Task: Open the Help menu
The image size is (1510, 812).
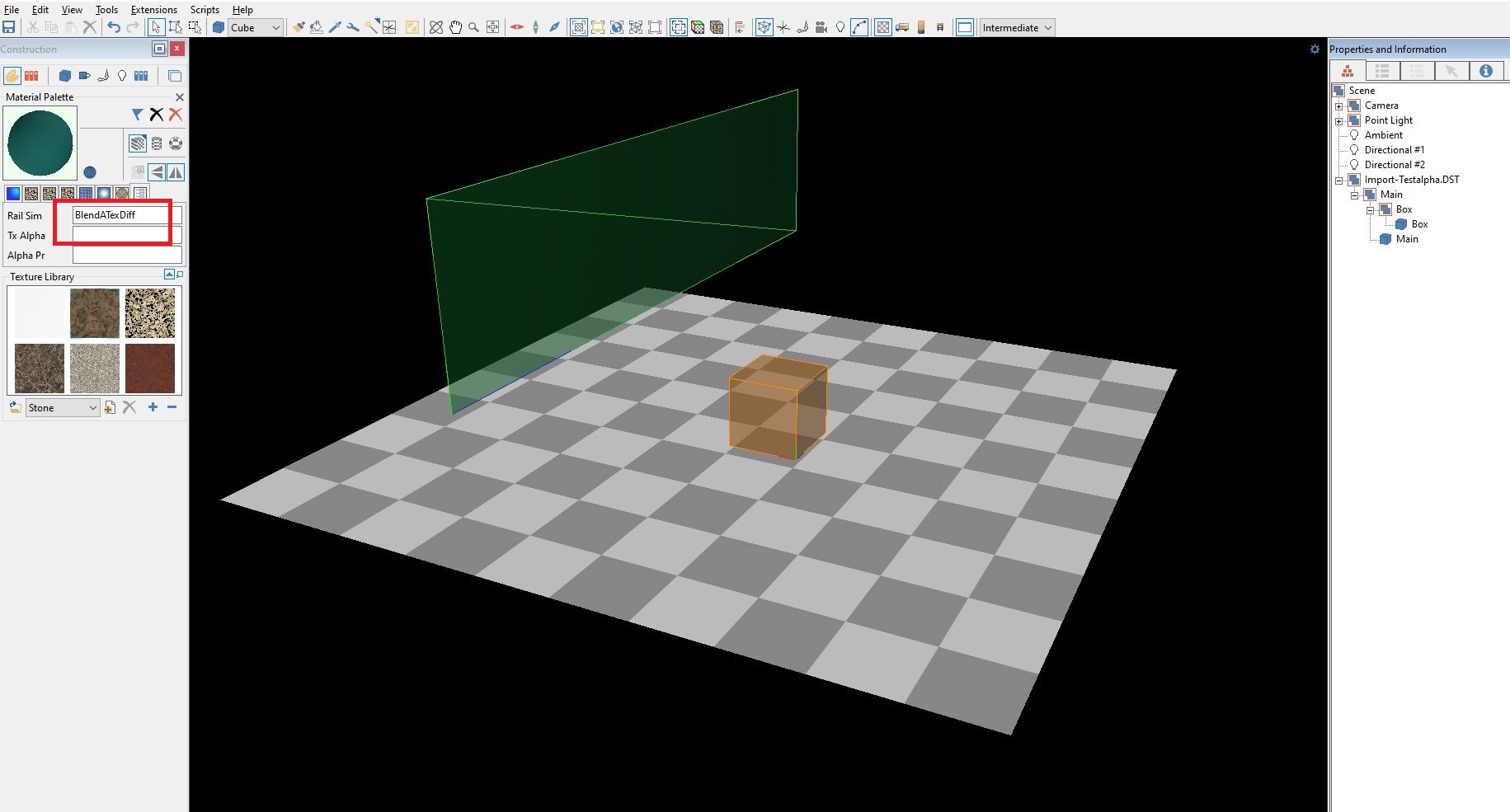Action: coord(242,10)
